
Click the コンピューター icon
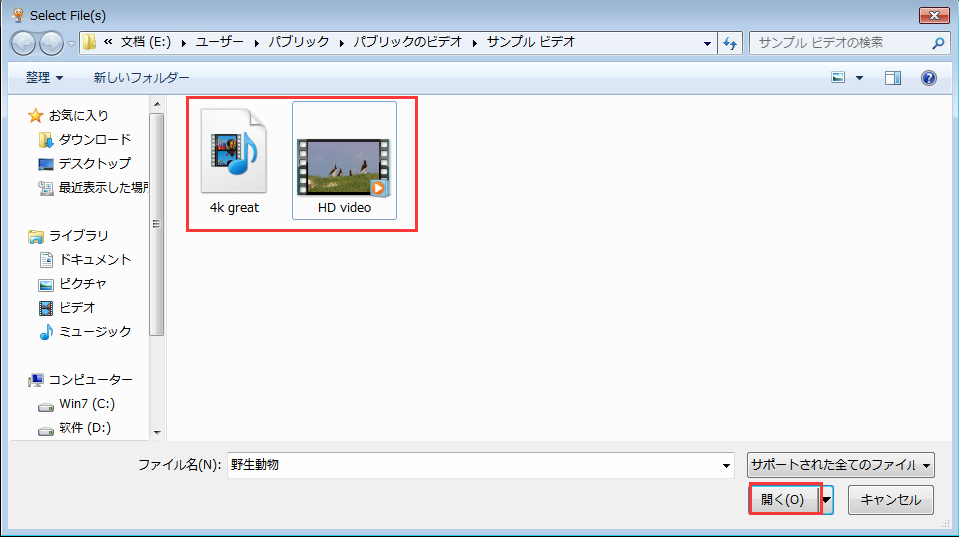point(35,380)
